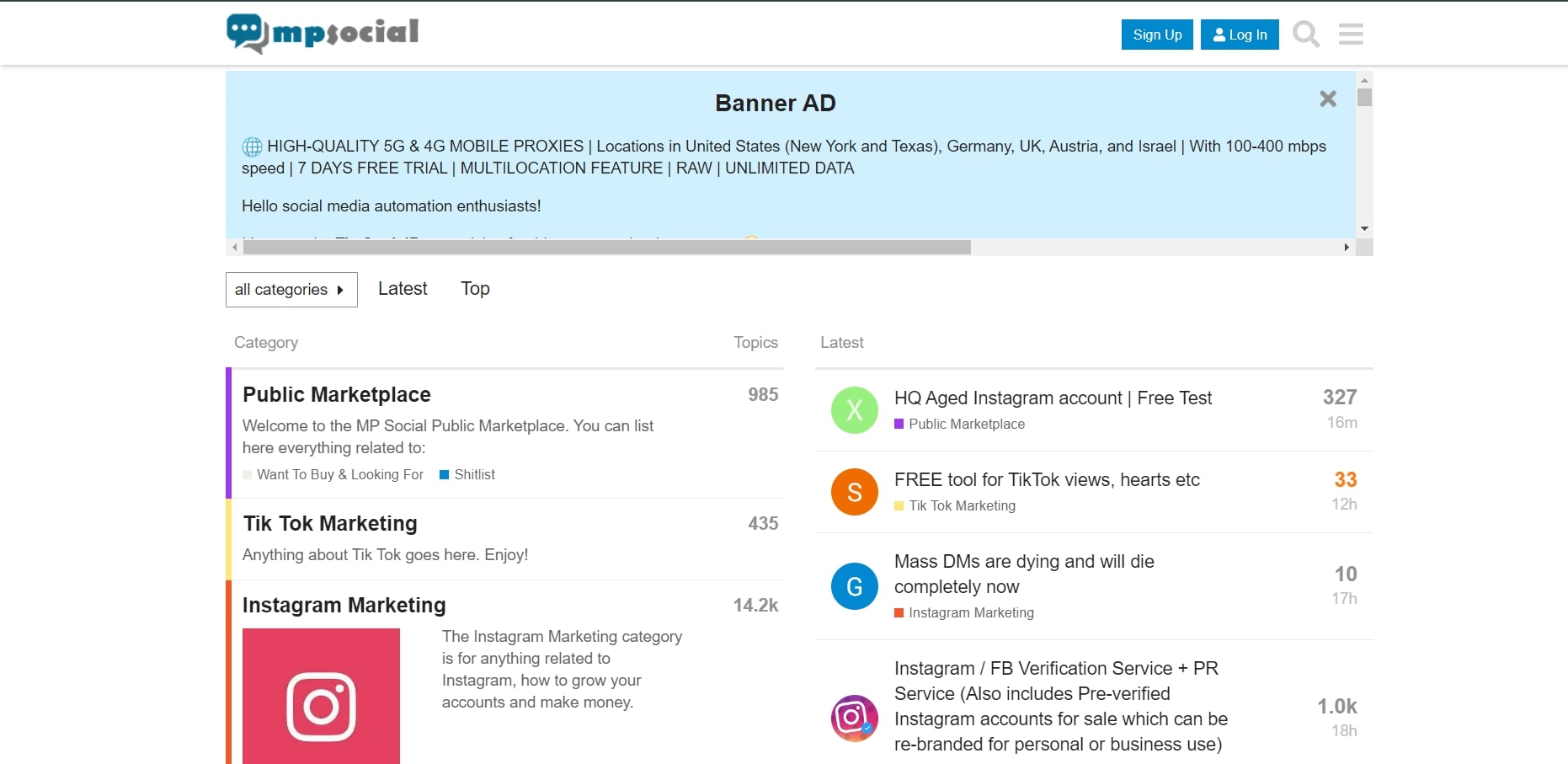1568x764 pixels.
Task: Click the mpsocial logo
Action: [323, 34]
